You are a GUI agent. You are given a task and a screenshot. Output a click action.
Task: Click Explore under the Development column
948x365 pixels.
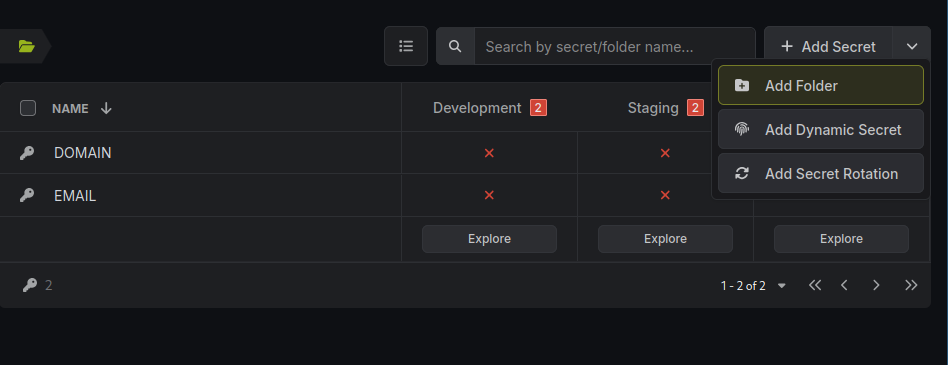point(489,239)
